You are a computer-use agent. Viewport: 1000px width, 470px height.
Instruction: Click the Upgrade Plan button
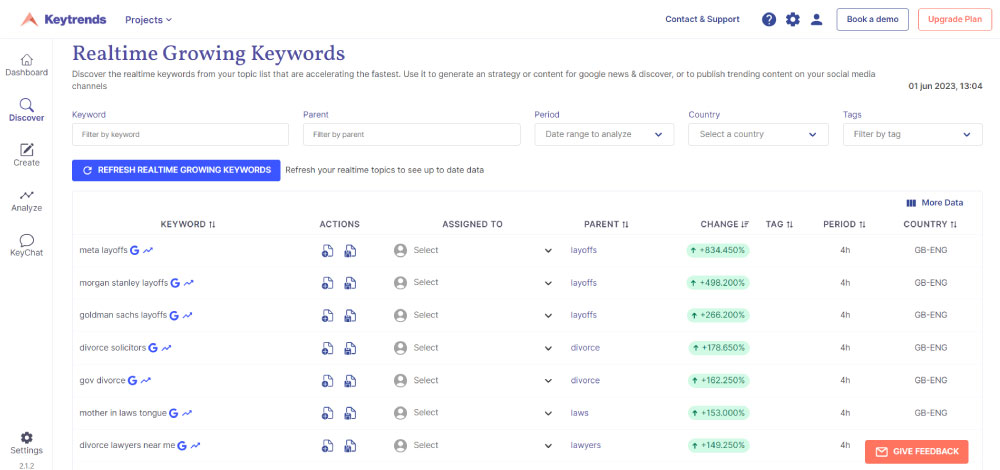click(954, 20)
